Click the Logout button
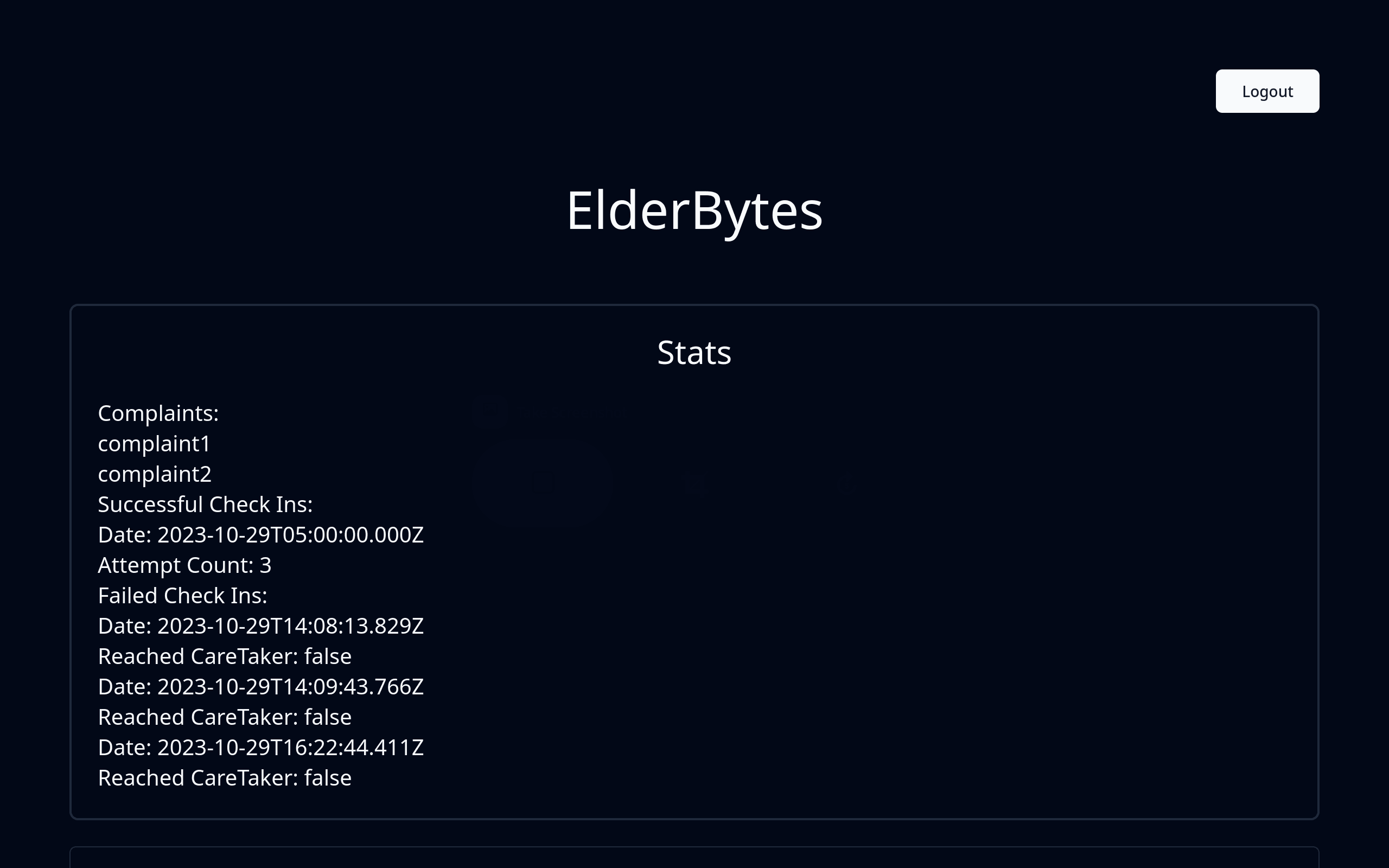Screen dimensions: 1389x868 tap(1267, 91)
